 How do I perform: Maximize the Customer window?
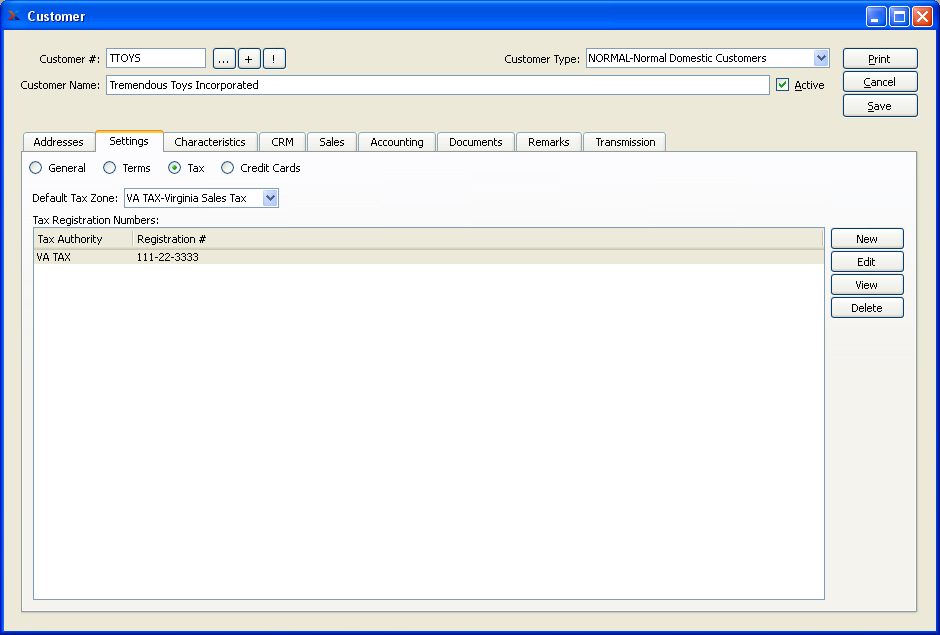click(899, 17)
